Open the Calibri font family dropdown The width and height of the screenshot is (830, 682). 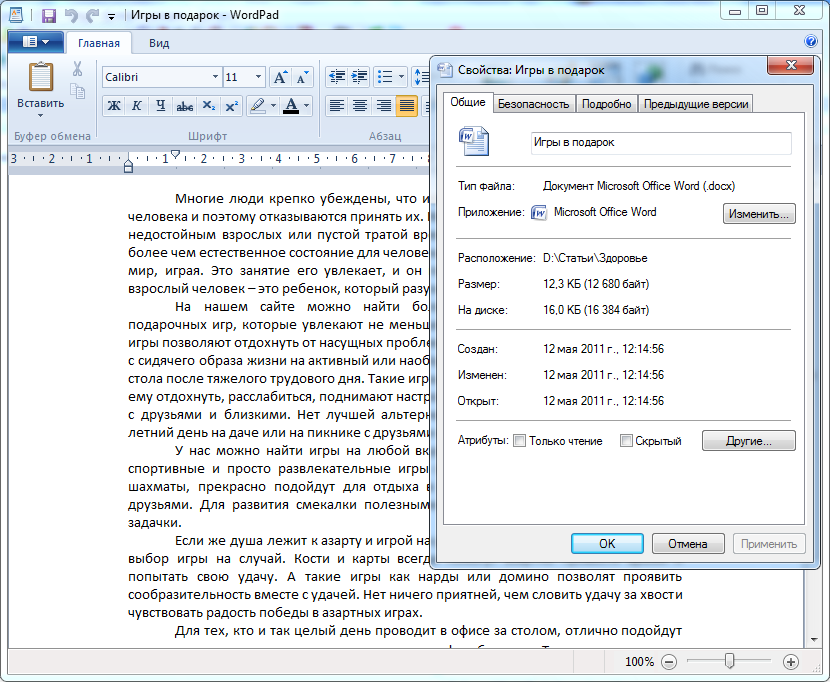214,77
